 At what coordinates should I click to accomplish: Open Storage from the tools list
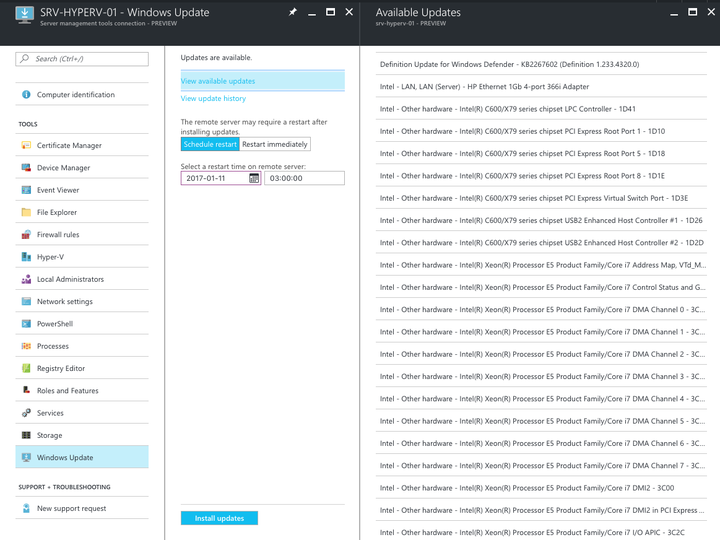click(x=82, y=435)
